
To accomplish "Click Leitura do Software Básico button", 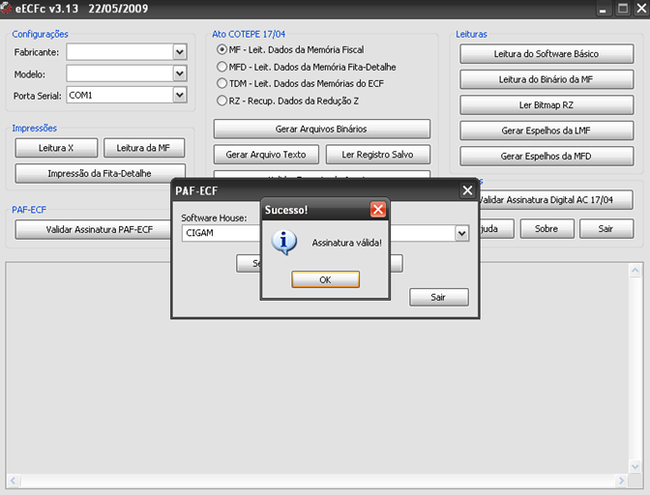I will coord(546,54).
